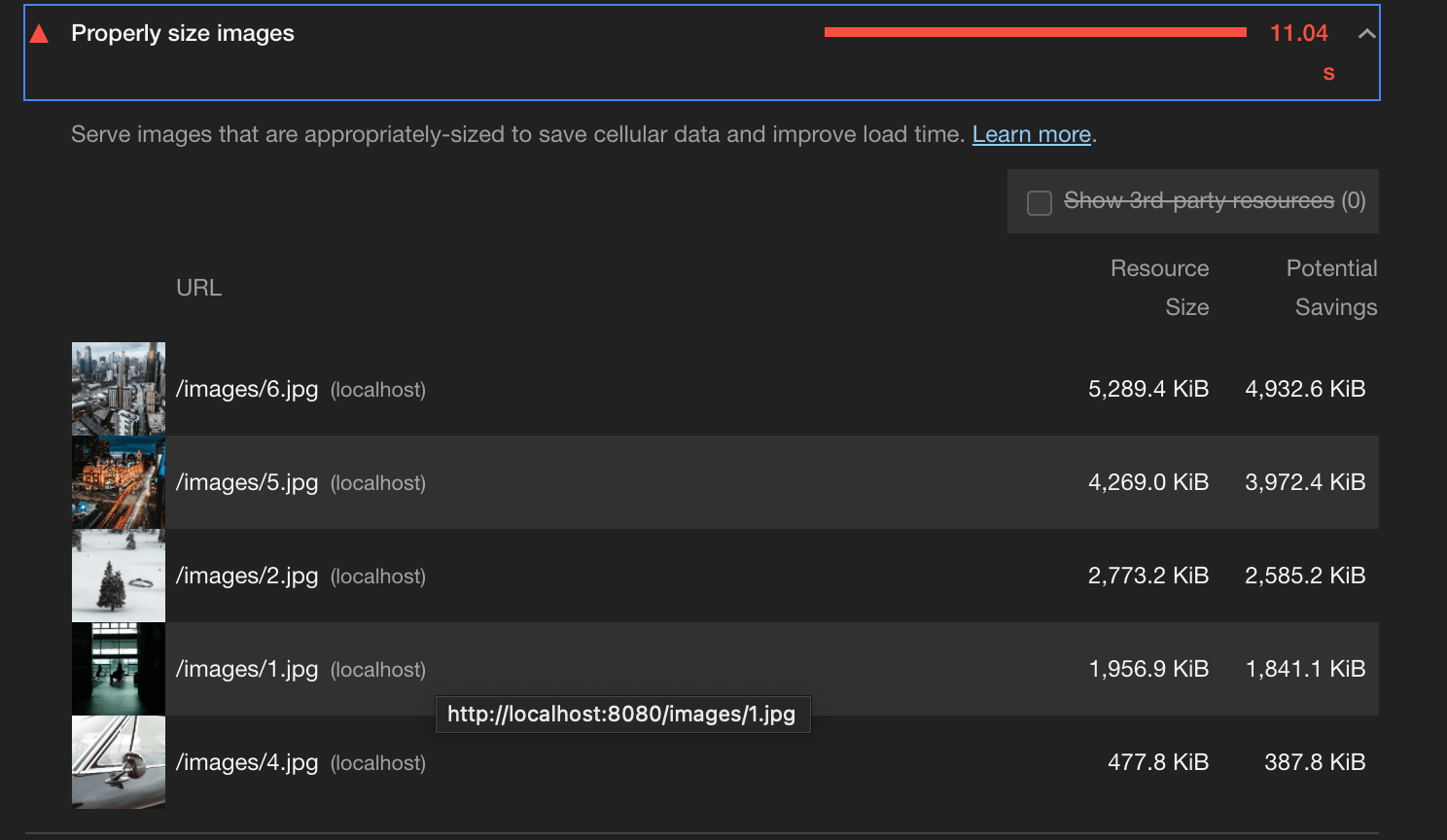Click the 11.04 s time value
The image size is (1447, 840).
(x=1302, y=52)
